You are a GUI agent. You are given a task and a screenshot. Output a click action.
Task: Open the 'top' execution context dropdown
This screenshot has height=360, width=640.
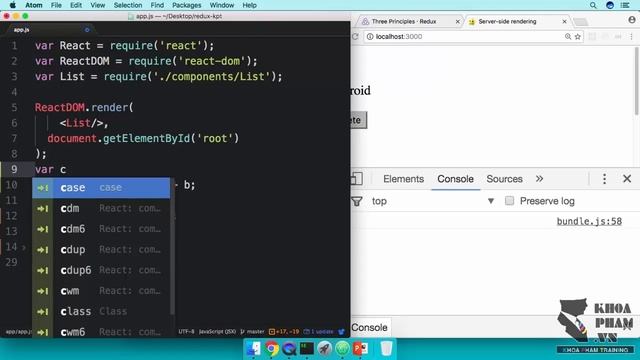(433, 201)
